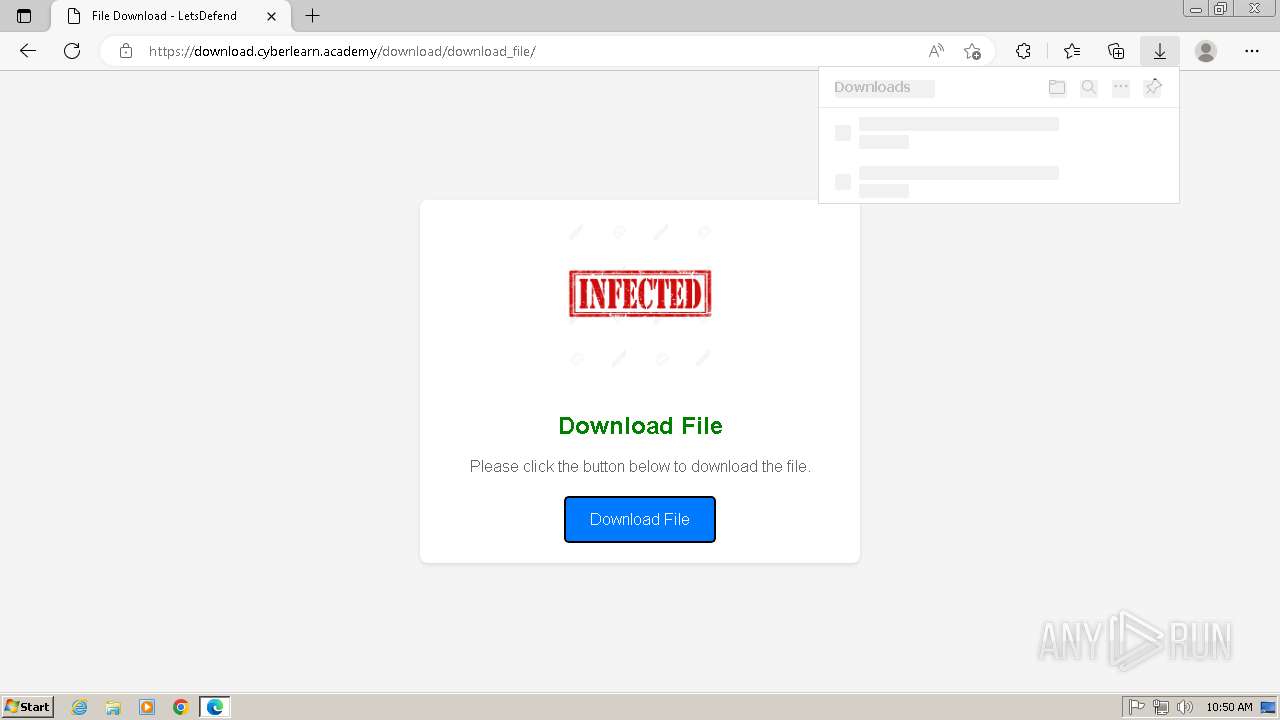
Task: Select the Microsoft Edge taskbar button
Action: pos(215,707)
